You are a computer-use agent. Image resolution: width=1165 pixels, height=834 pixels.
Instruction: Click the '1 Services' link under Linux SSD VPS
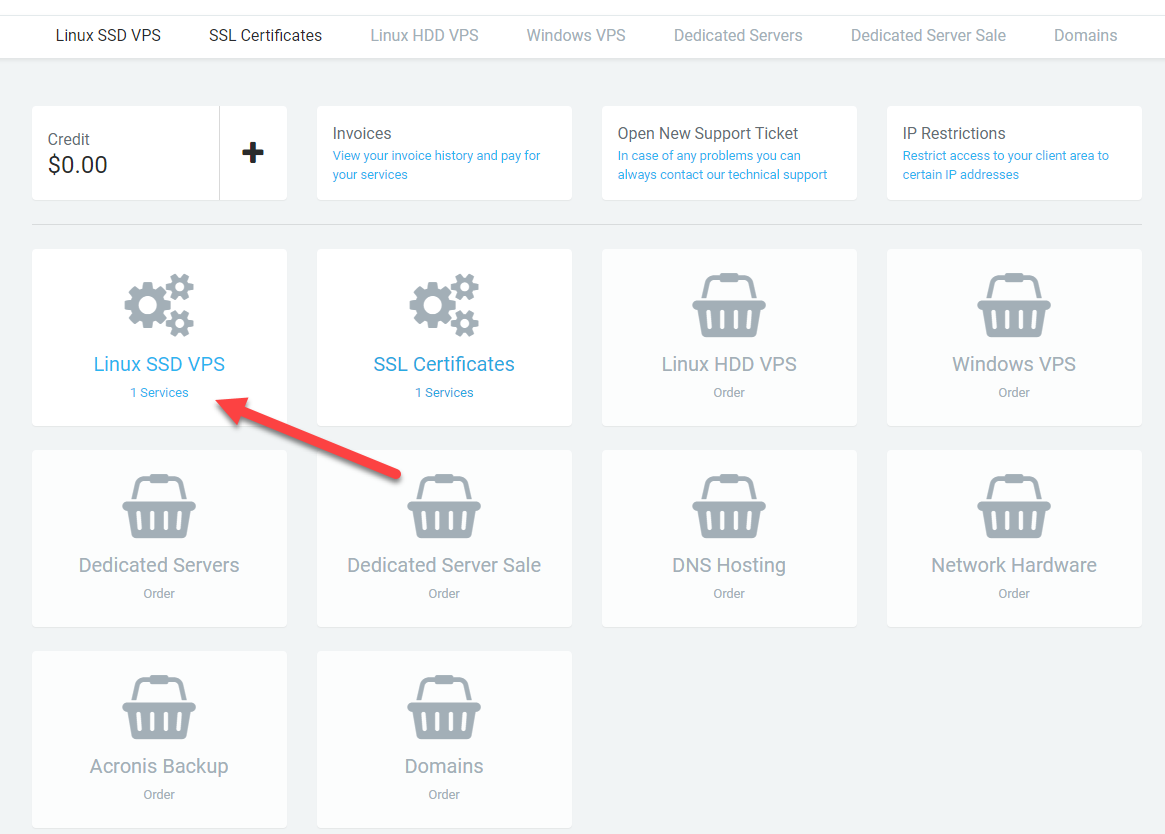tap(159, 393)
